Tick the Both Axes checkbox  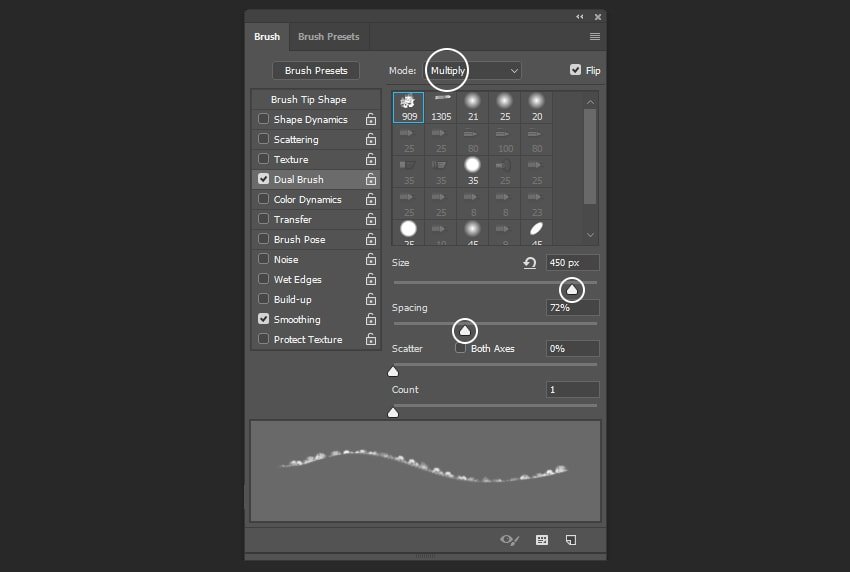[x=461, y=349]
